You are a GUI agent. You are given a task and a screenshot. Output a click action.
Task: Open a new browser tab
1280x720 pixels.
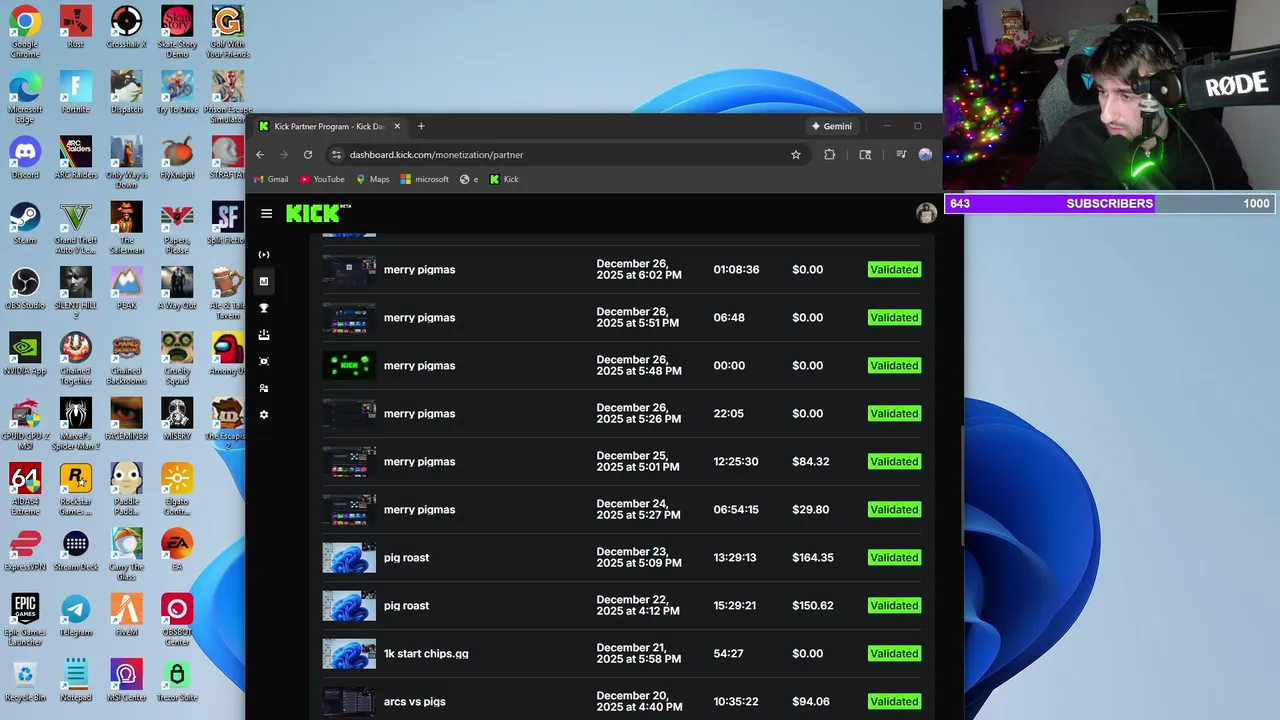pos(421,126)
